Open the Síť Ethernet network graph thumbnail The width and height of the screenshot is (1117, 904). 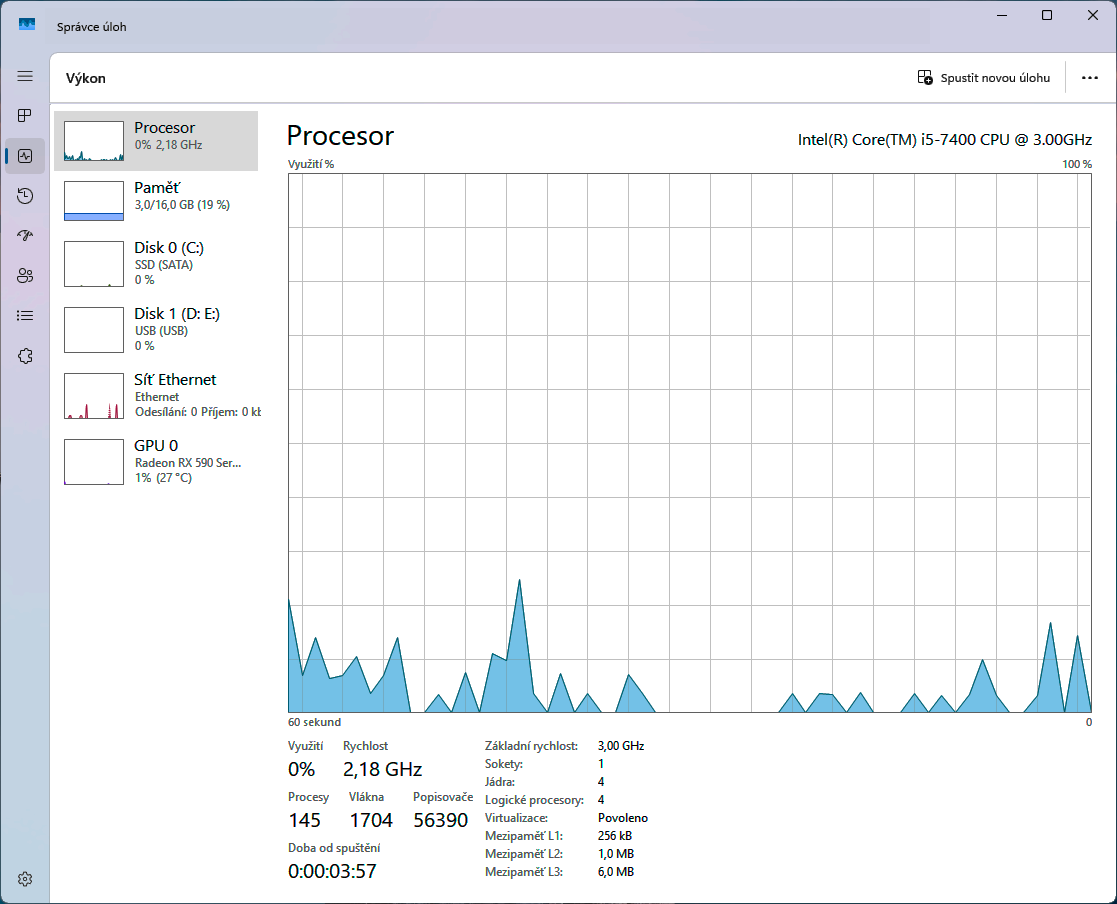(94, 396)
